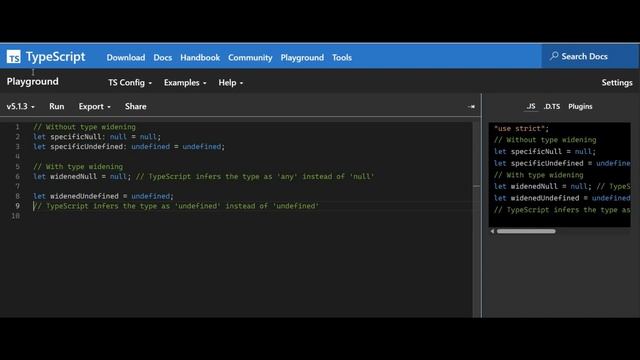Screen dimensions: 640x360
Task: Click the '// With type widening' comment in editor
Action: coord(78,167)
